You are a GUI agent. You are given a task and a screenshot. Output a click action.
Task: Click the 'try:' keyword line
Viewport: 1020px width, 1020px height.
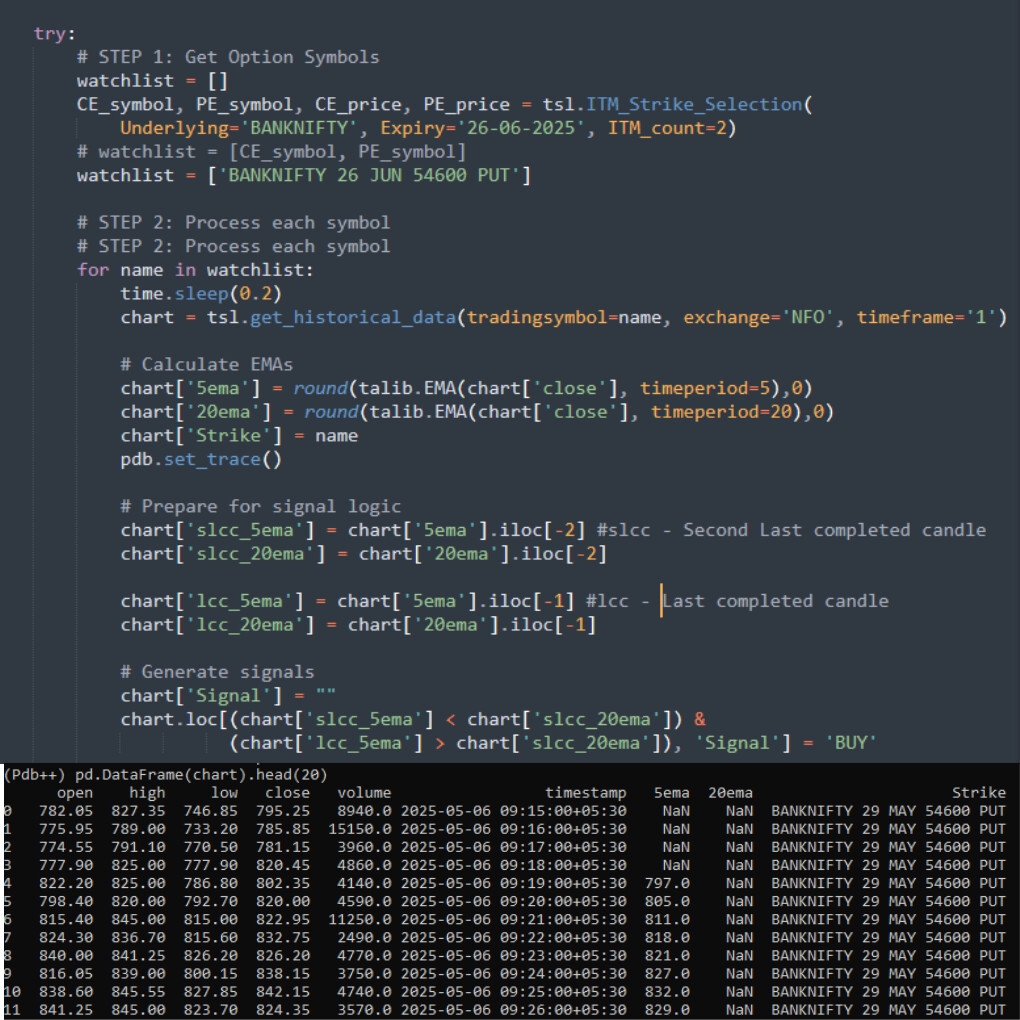coord(55,33)
